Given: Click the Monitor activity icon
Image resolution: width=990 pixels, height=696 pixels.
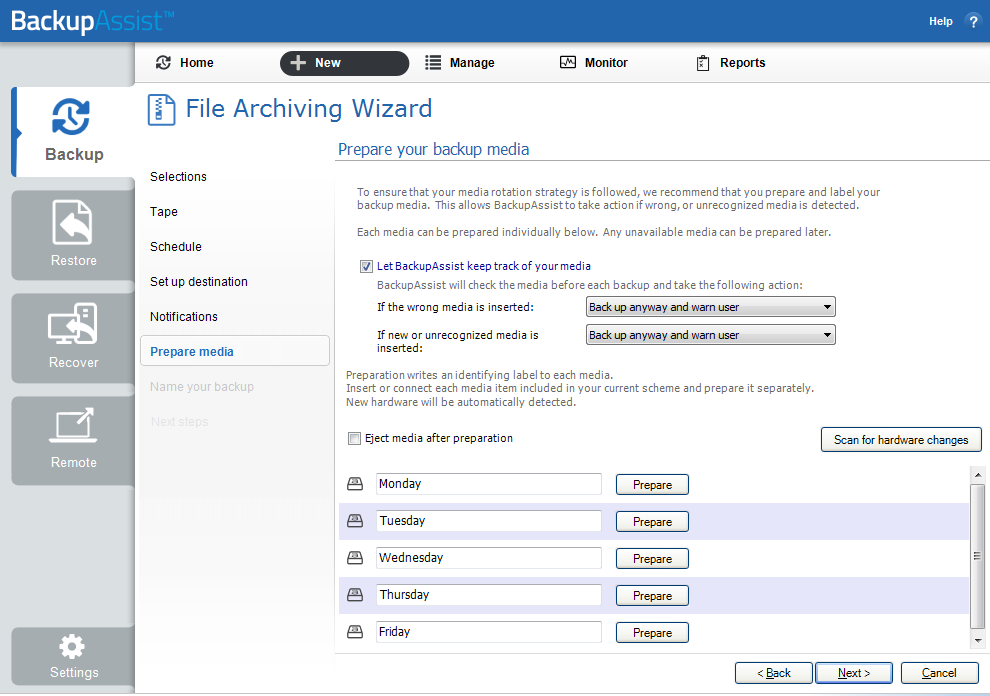Looking at the screenshot, I should [568, 62].
